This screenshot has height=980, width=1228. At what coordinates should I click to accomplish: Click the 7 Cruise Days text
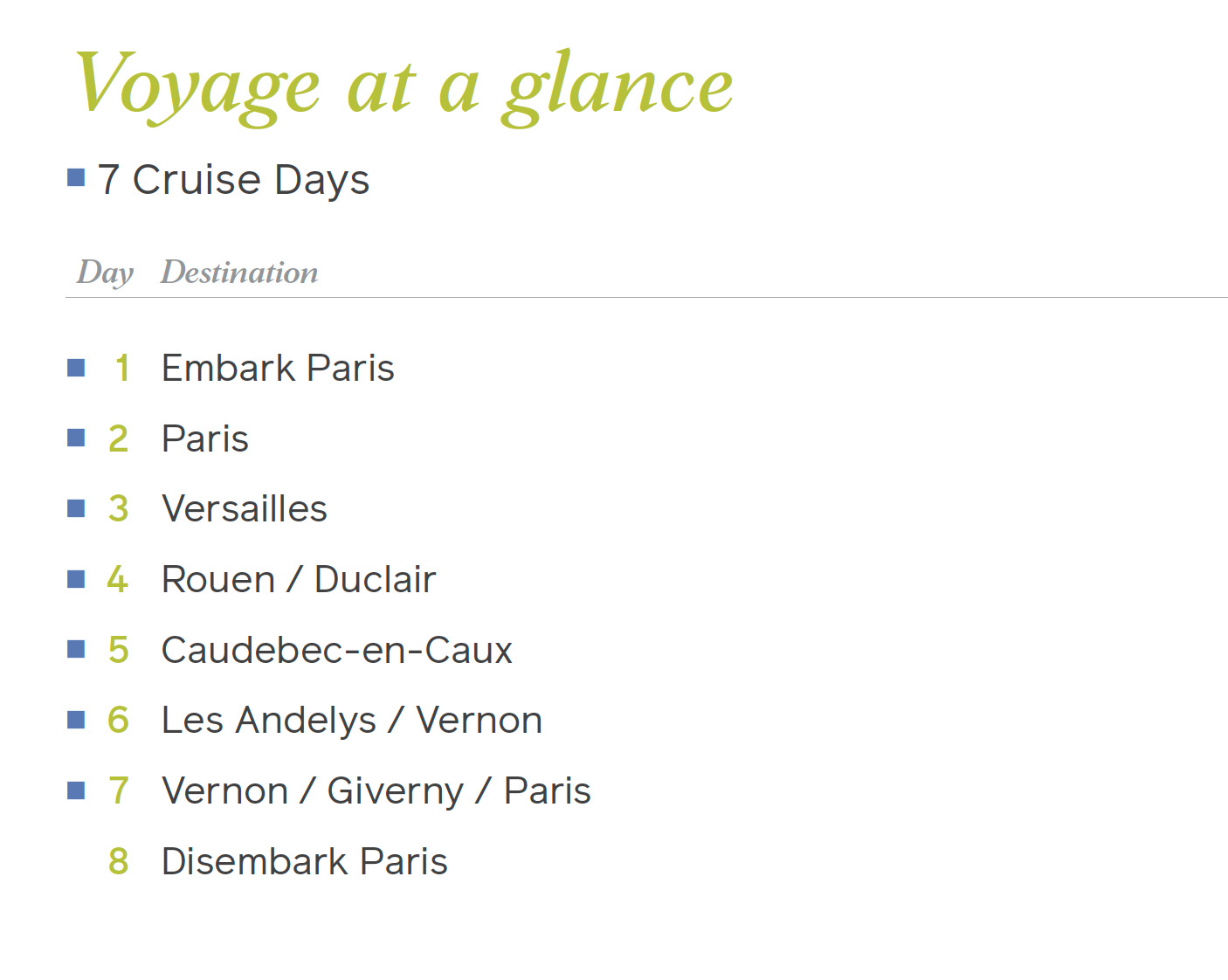click(233, 180)
